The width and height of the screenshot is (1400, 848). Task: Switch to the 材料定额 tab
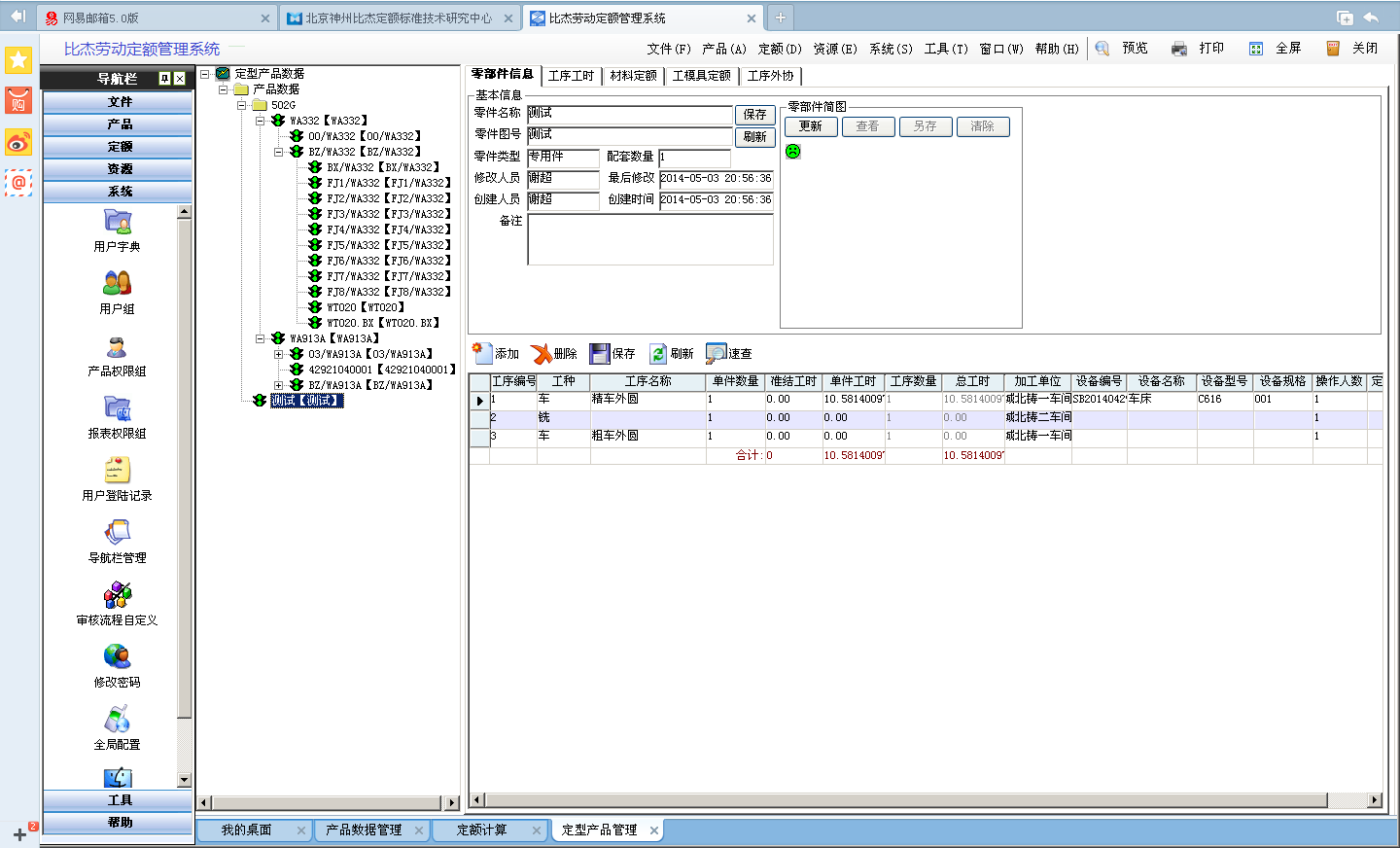[x=634, y=76]
